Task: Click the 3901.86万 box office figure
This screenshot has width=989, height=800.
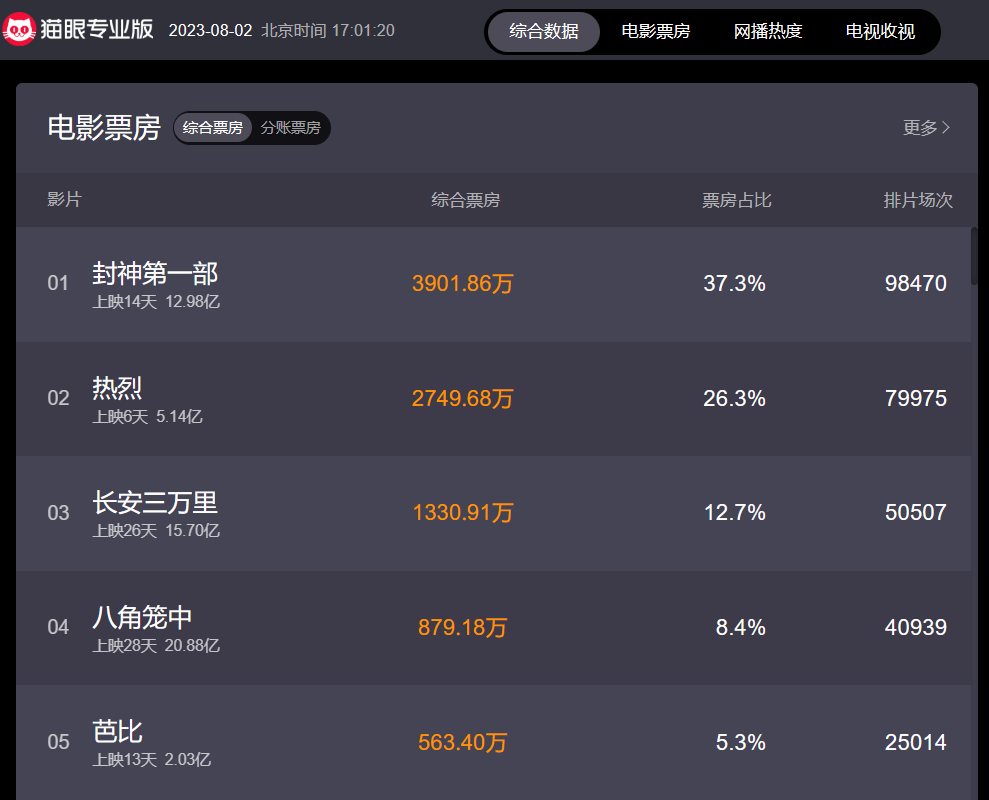Action: click(x=462, y=284)
